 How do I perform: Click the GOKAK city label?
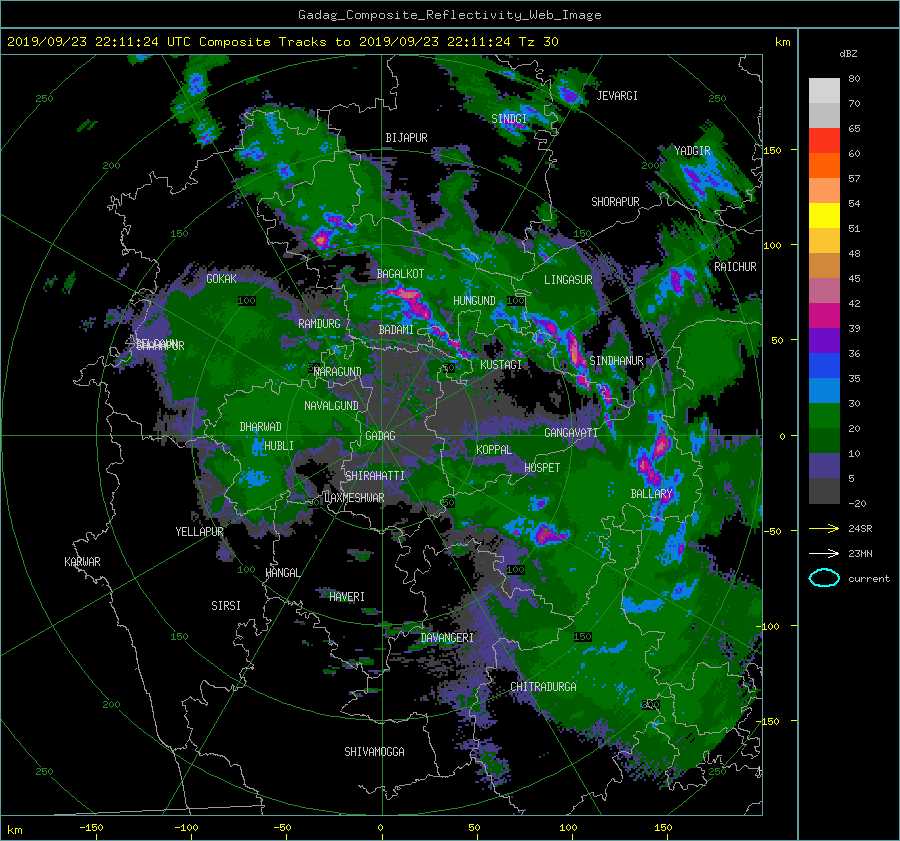(221, 279)
